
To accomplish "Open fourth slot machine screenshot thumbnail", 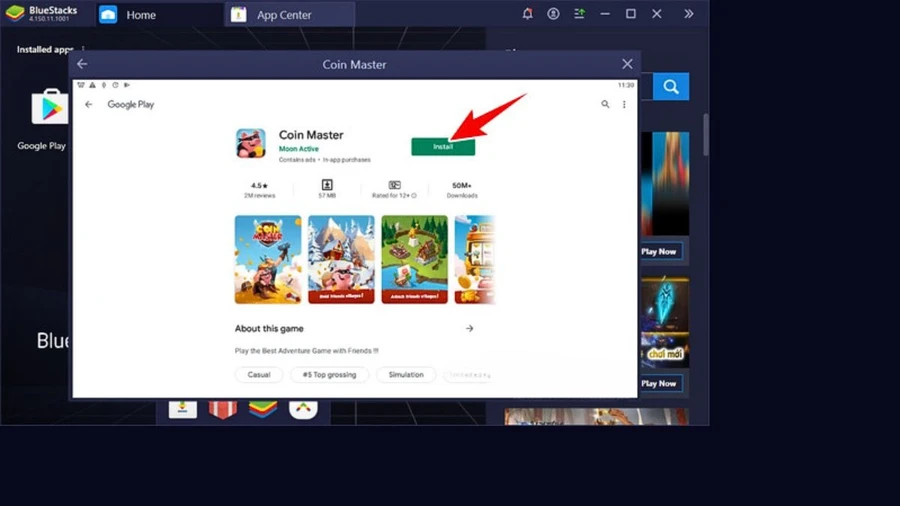I will [475, 259].
